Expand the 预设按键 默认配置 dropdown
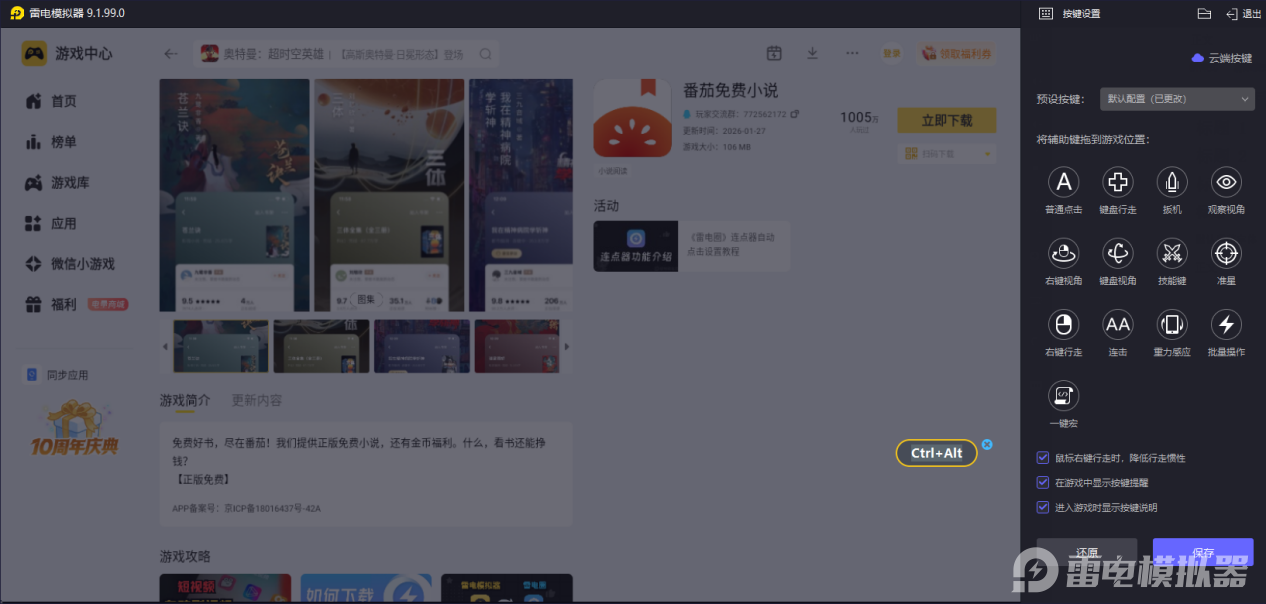The width and height of the screenshot is (1266, 604). coord(1177,99)
